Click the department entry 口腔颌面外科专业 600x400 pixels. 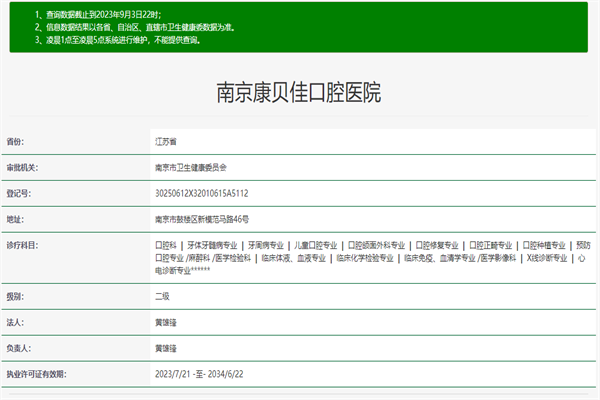pos(376,245)
